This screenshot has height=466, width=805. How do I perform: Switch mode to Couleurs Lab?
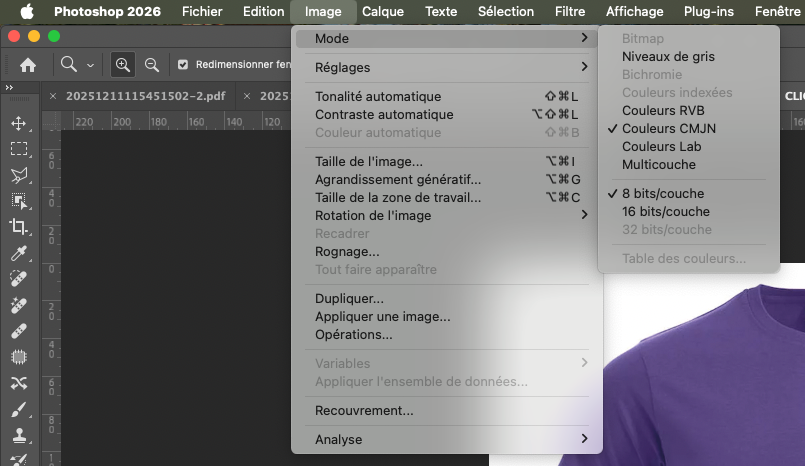click(x=688, y=146)
